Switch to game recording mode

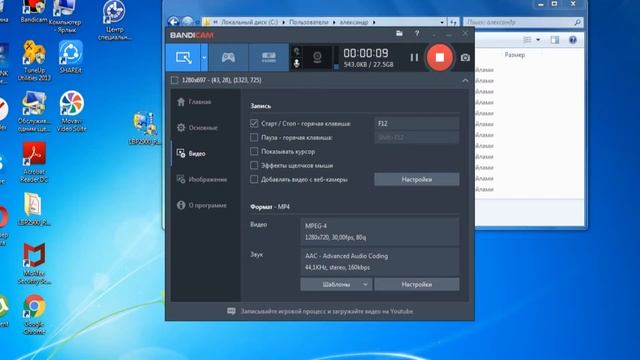[x=228, y=58]
